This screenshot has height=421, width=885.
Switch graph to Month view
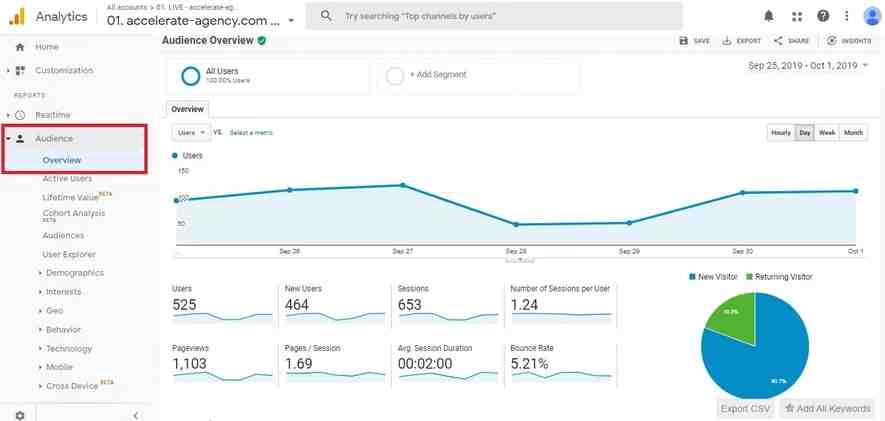coord(853,133)
